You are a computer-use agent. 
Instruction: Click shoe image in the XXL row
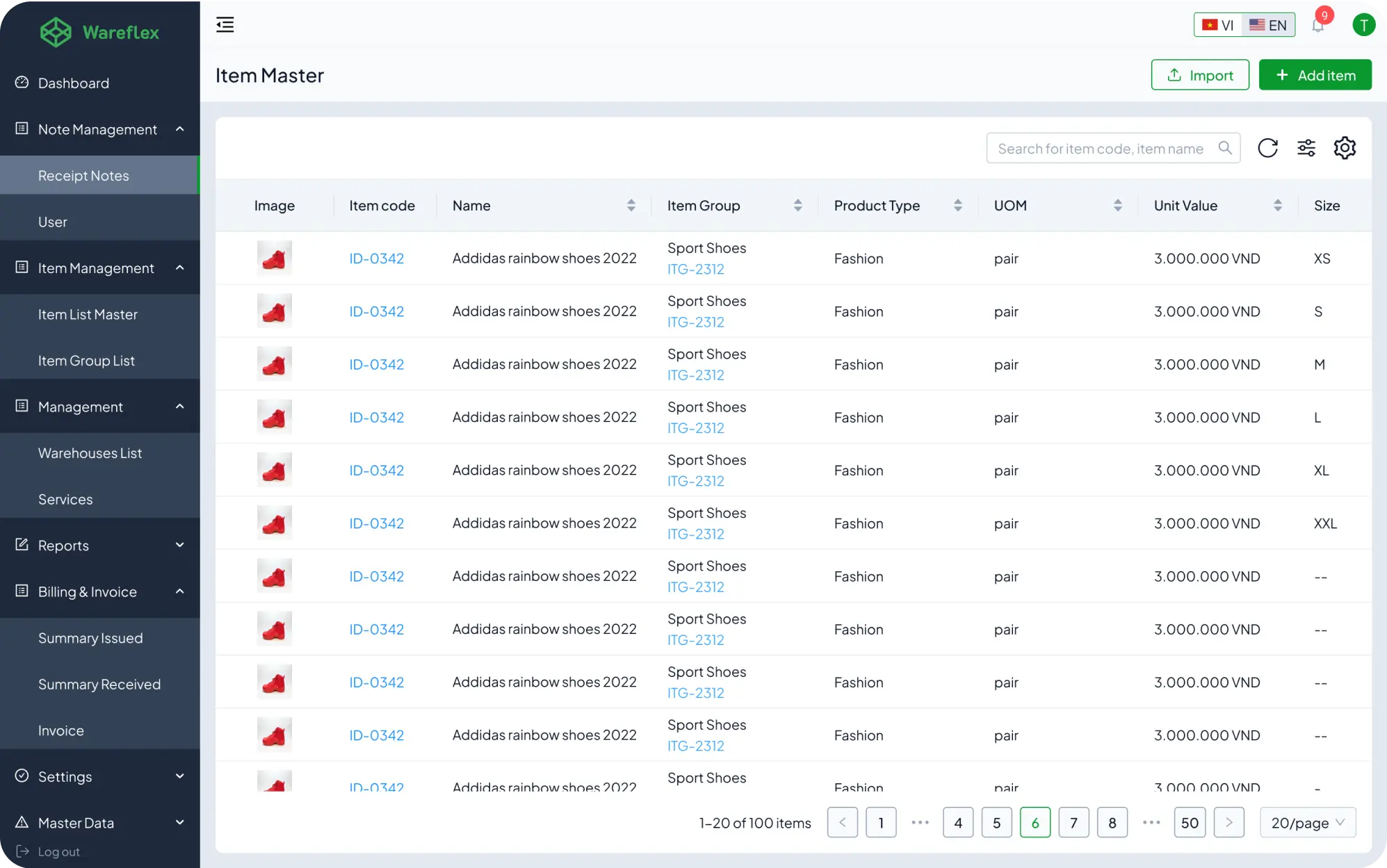point(274,523)
